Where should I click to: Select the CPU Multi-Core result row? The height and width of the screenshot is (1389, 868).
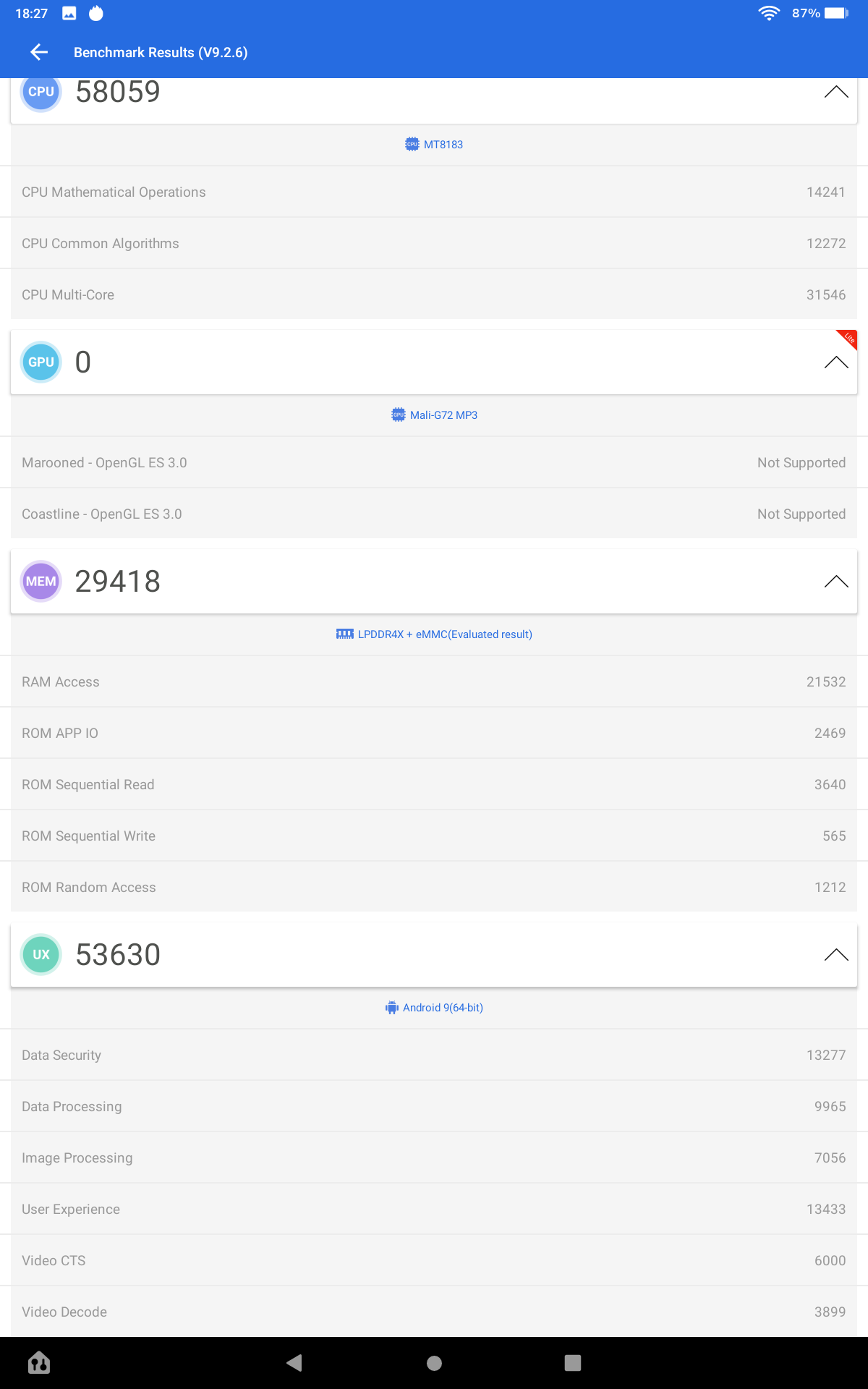click(434, 294)
